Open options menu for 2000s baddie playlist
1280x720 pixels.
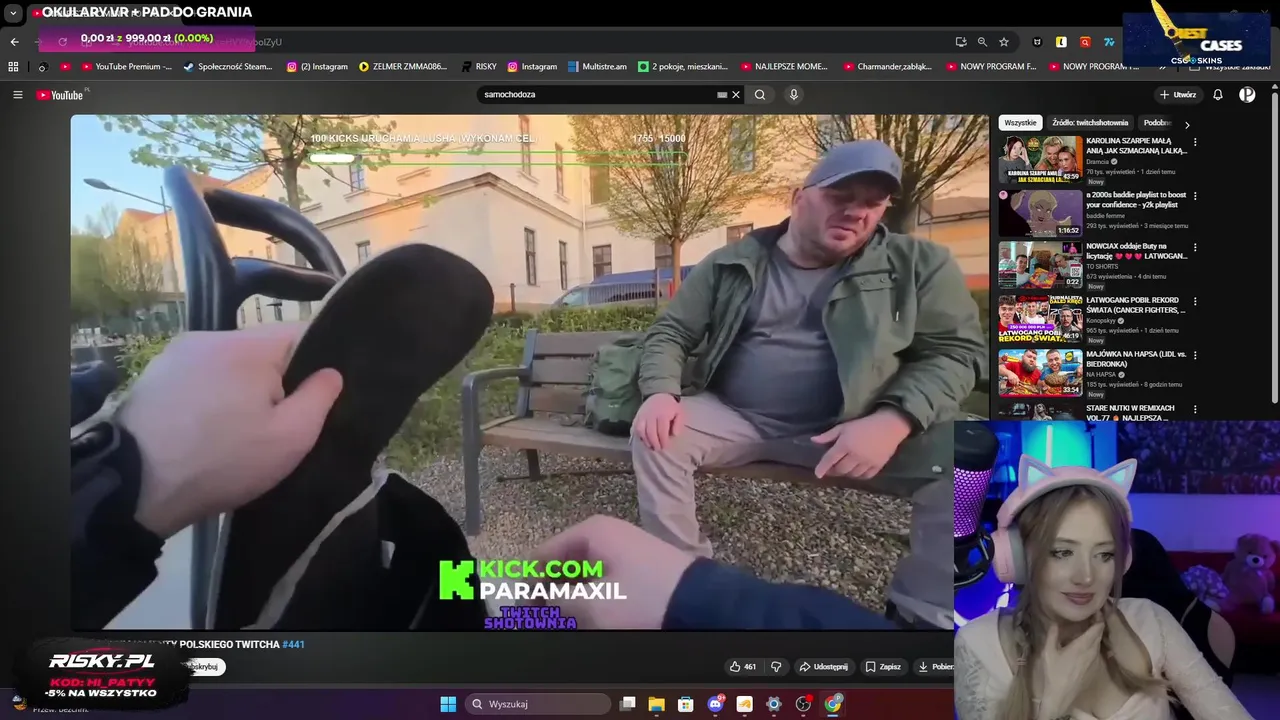click(x=1195, y=196)
